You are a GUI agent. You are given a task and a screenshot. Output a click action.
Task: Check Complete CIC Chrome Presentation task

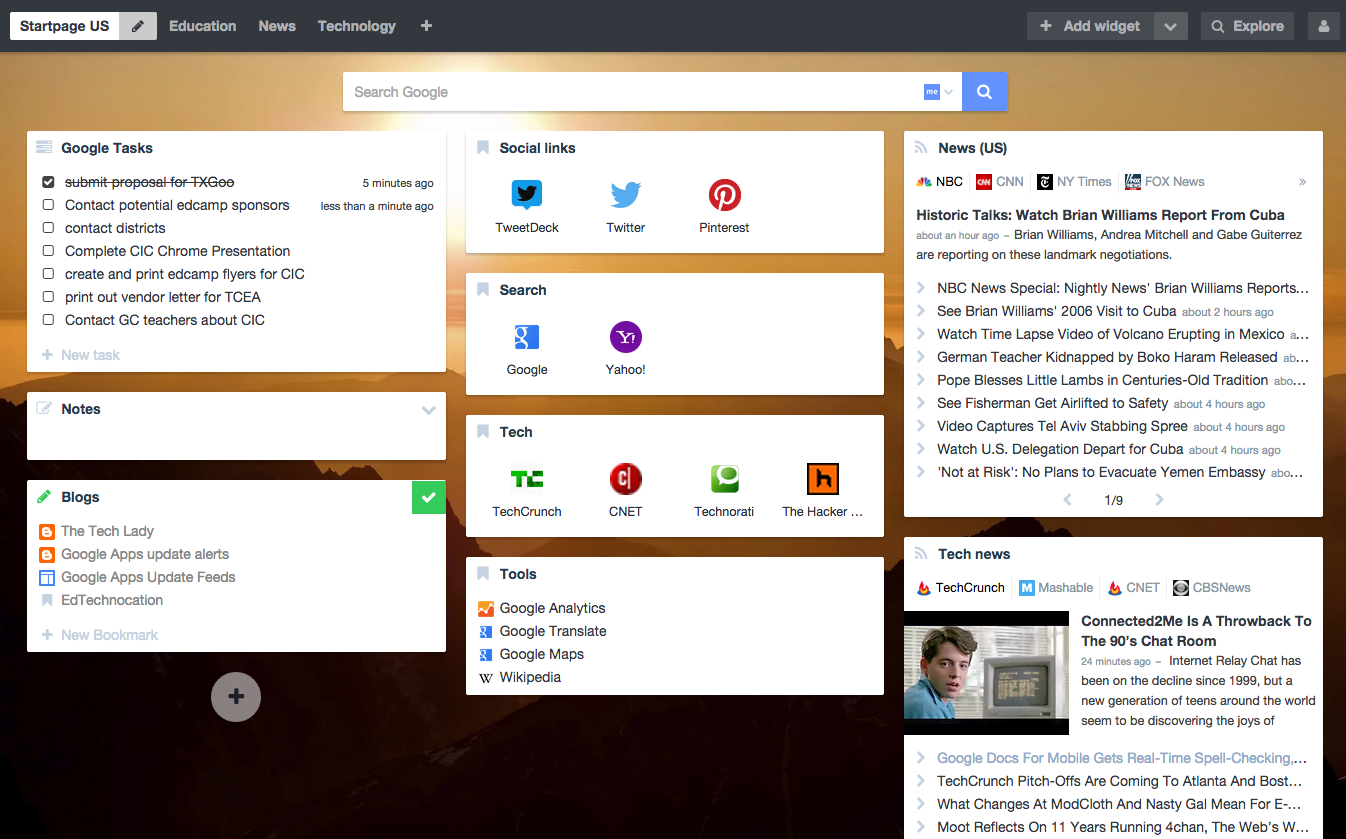[x=48, y=251]
